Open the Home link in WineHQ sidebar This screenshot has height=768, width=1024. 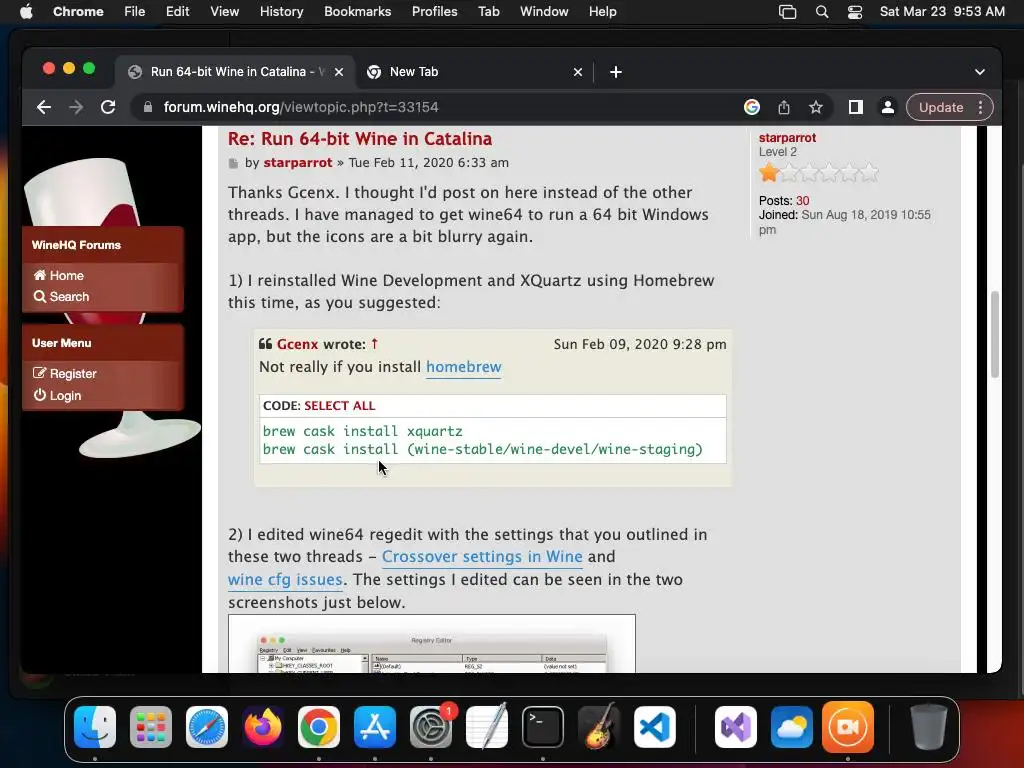tap(59, 276)
